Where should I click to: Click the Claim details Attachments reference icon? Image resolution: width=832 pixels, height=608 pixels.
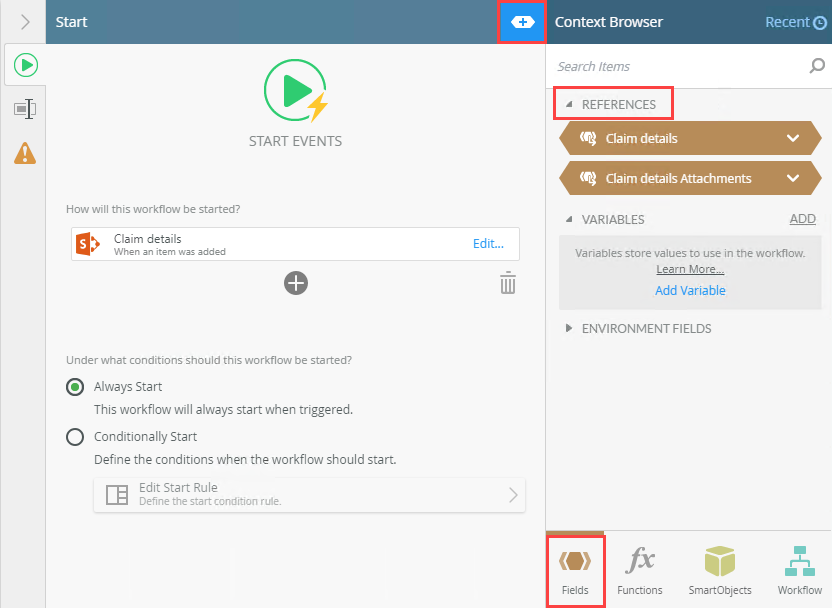[588, 178]
